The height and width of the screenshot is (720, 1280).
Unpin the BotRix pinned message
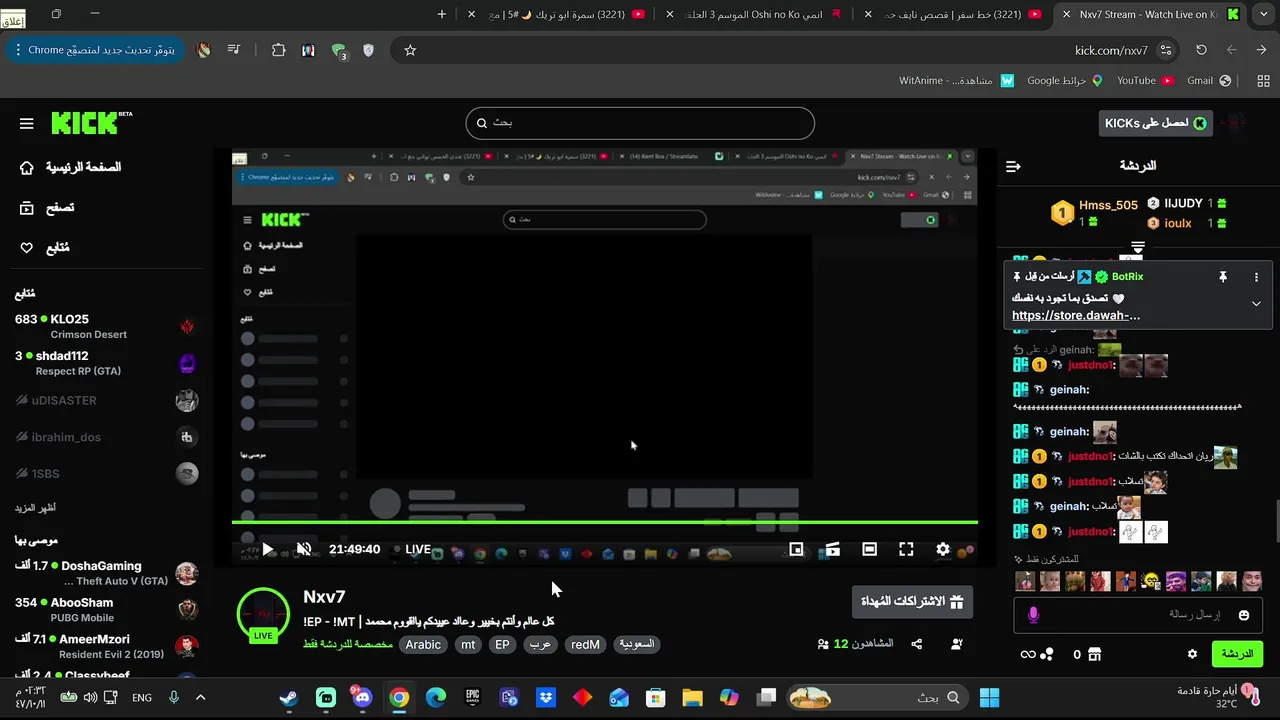[1222, 277]
